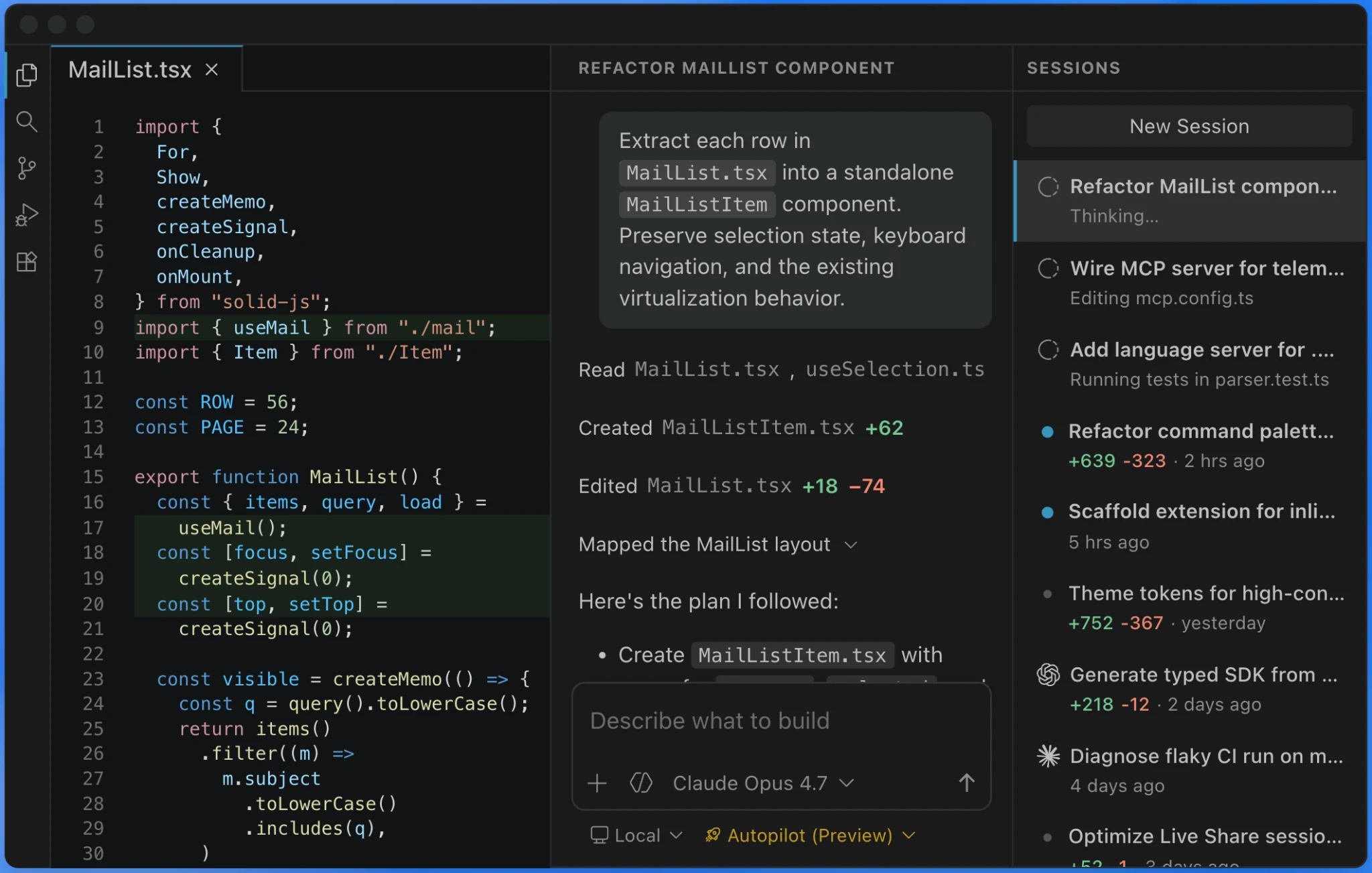Click the Claude starburst icon on Diagnose flaky CI
Screen dimensions: 1372x873
click(x=1048, y=756)
